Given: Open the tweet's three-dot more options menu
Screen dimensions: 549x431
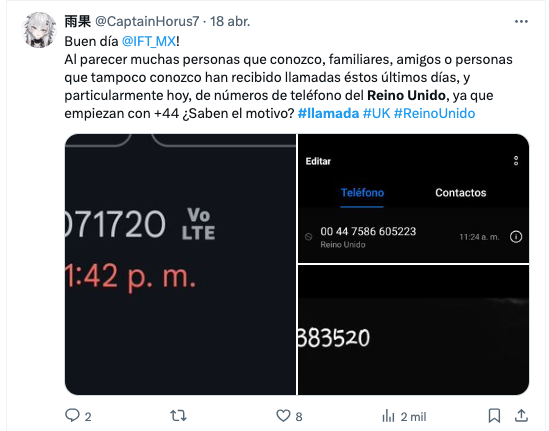Looking at the screenshot, I should (521, 22).
